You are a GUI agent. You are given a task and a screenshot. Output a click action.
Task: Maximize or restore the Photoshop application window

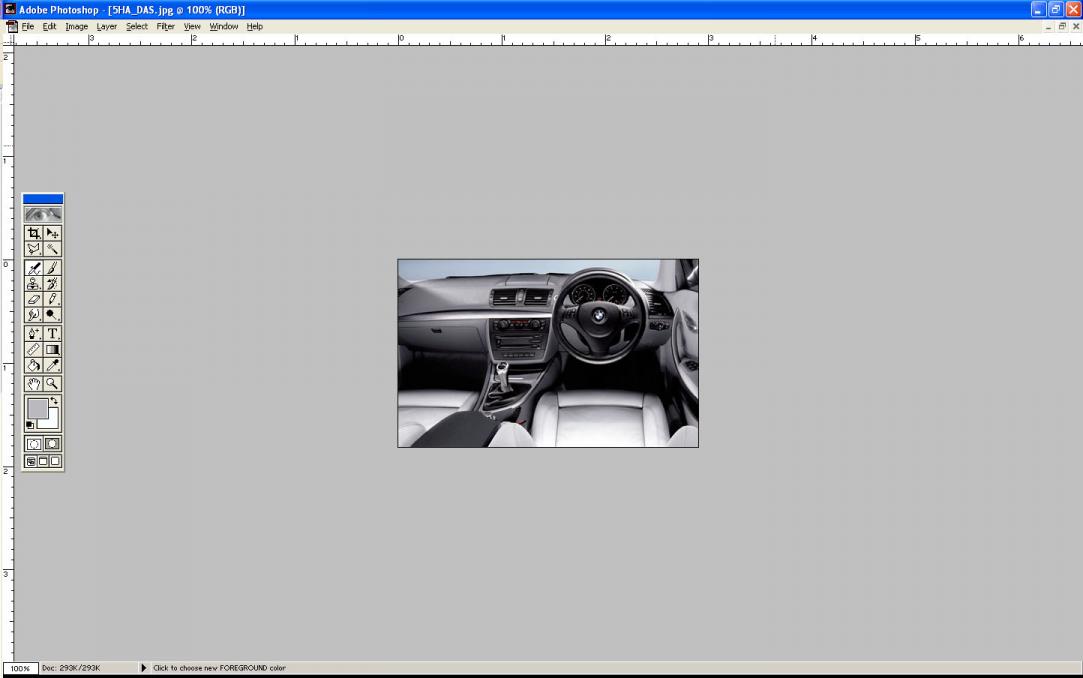click(x=1055, y=9)
